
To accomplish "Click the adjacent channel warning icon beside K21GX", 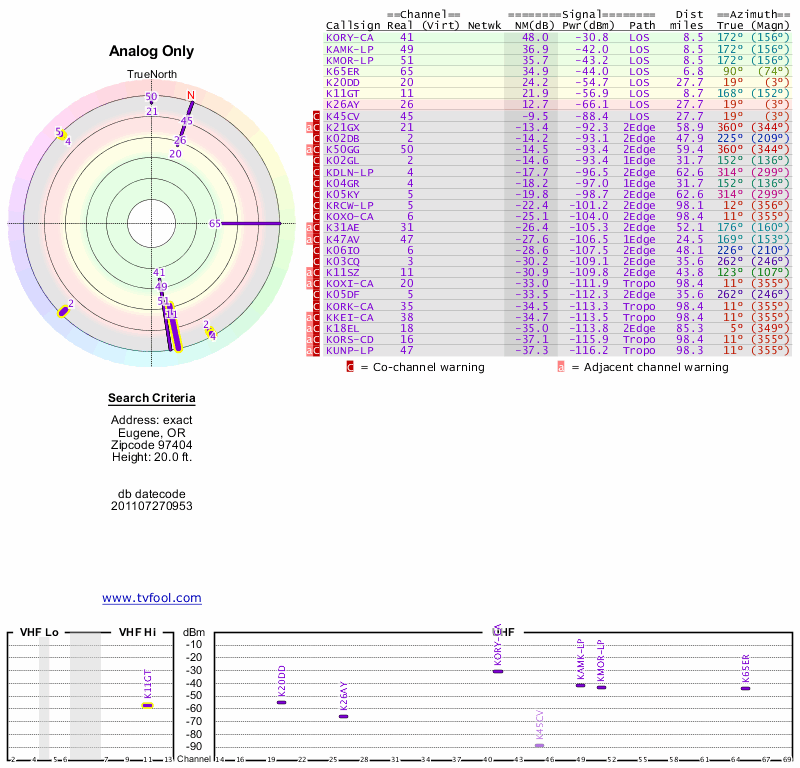I will coord(310,128).
